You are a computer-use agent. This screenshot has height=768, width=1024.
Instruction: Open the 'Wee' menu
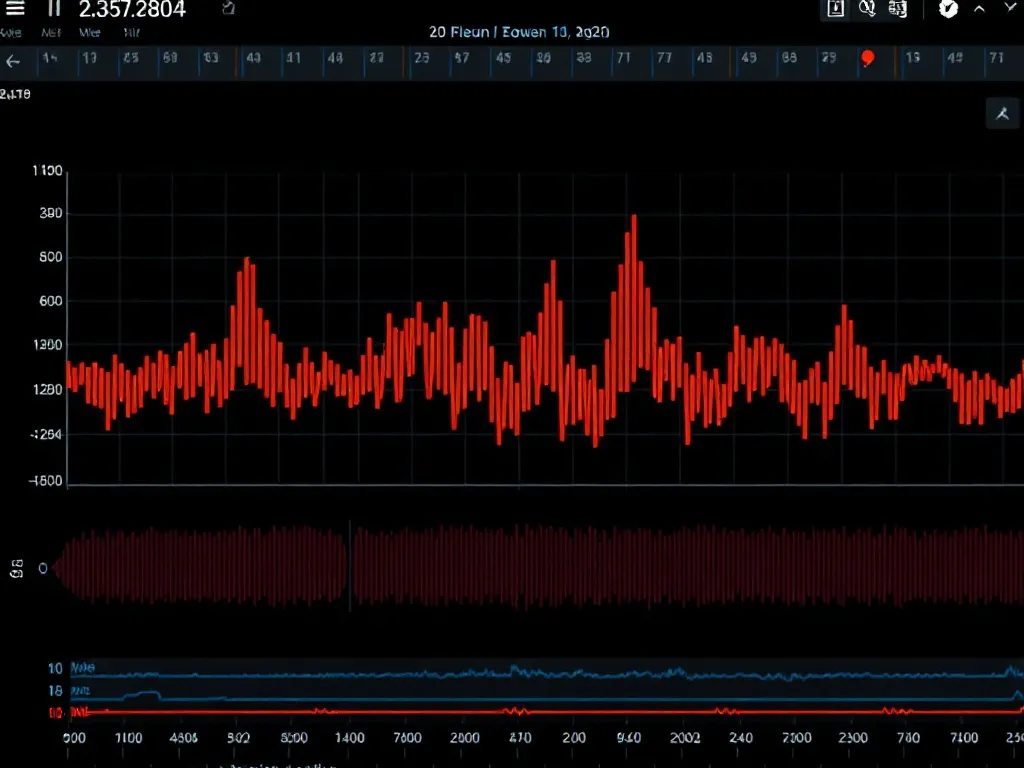[x=89, y=32]
